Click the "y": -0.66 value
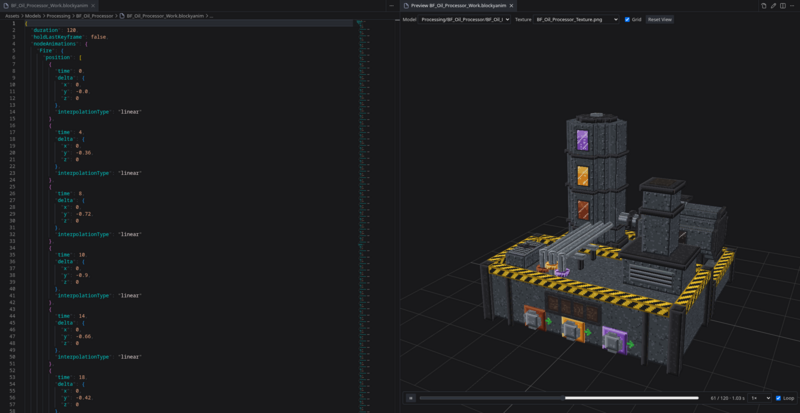 pyautogui.click(x=85, y=336)
